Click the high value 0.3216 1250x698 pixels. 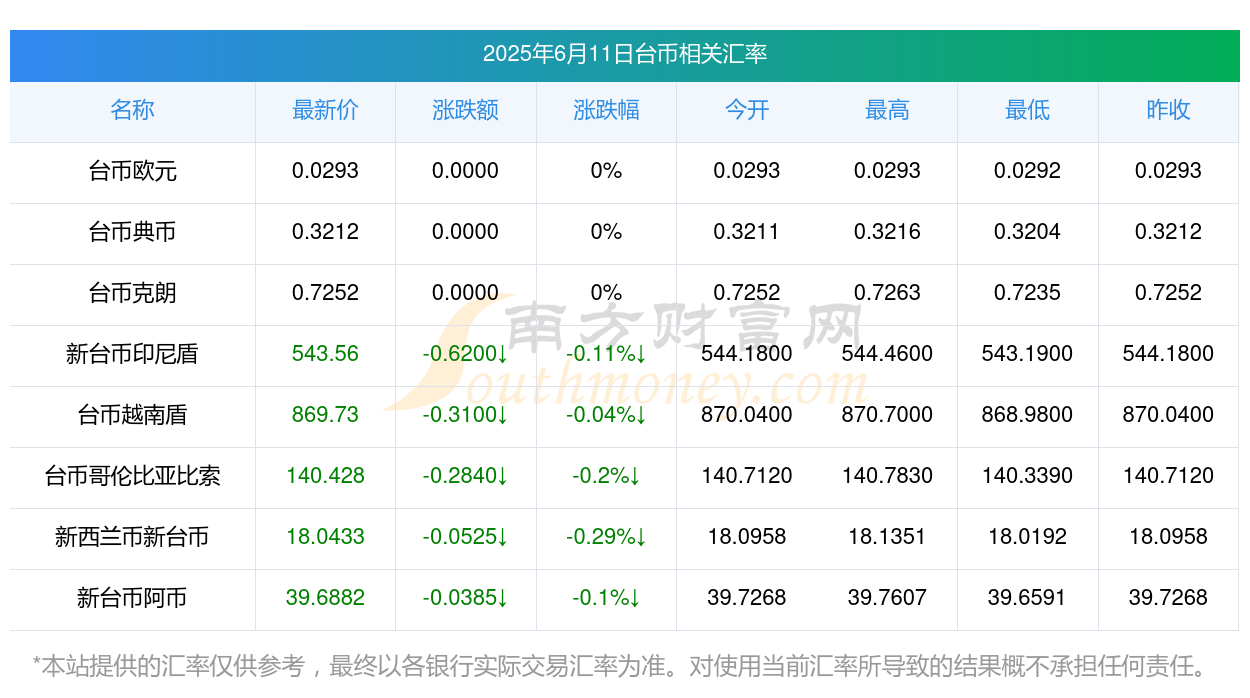pos(887,232)
